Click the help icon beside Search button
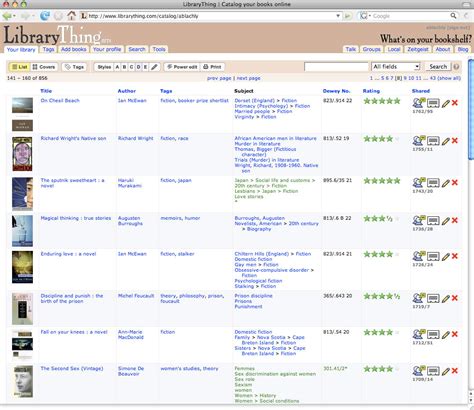474x410 pixels. (x=456, y=67)
